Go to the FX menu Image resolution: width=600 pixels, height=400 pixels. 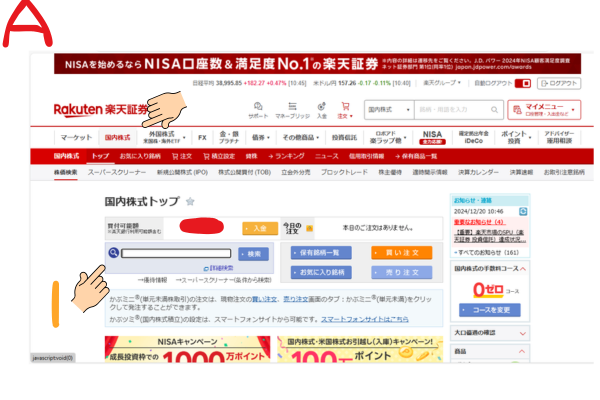202,137
